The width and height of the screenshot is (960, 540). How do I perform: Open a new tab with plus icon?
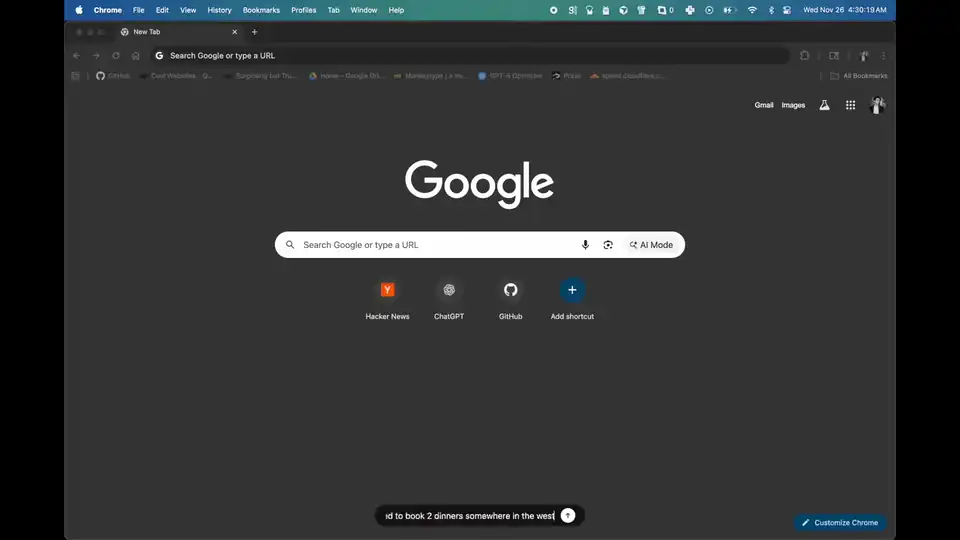(x=255, y=32)
